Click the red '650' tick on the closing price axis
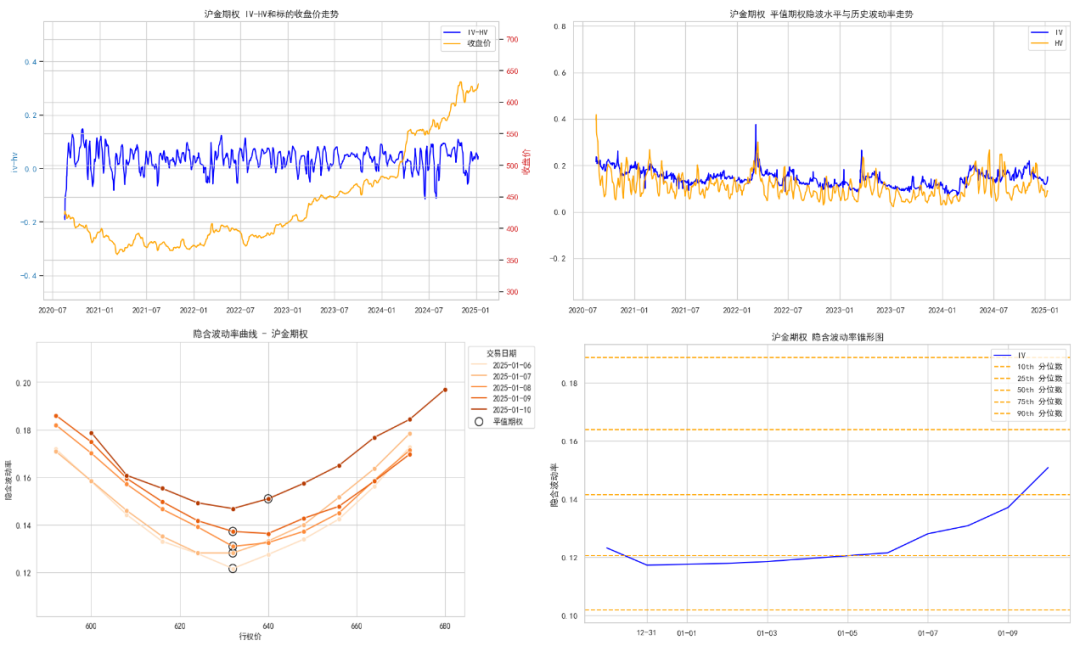The image size is (1080, 646). point(512,71)
